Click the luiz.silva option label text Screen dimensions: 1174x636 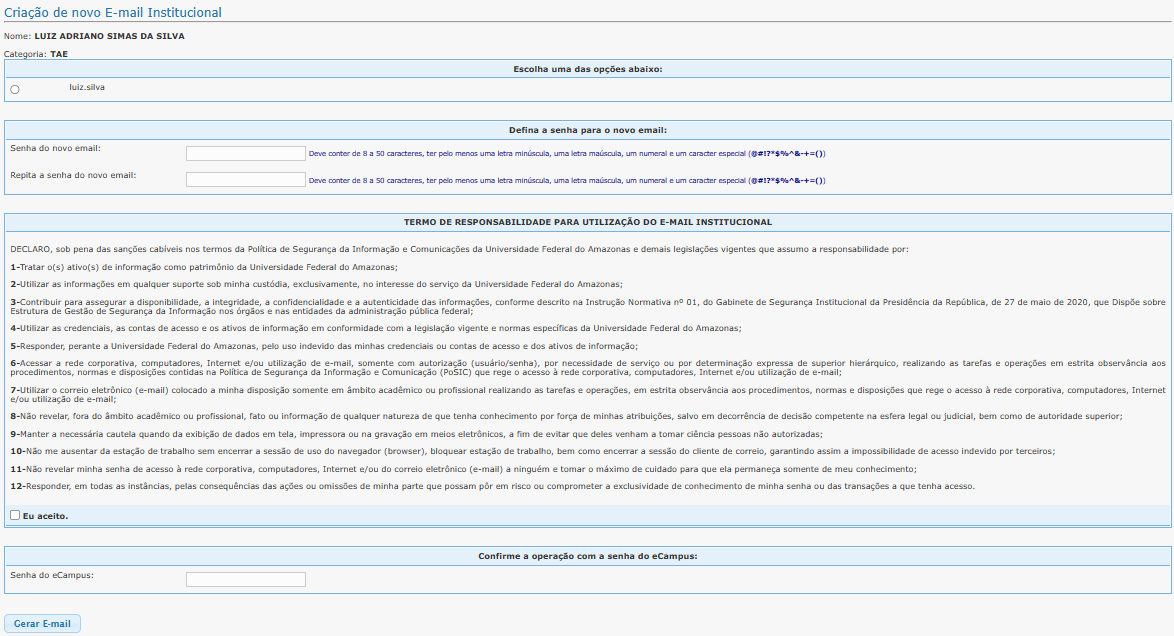(x=87, y=87)
